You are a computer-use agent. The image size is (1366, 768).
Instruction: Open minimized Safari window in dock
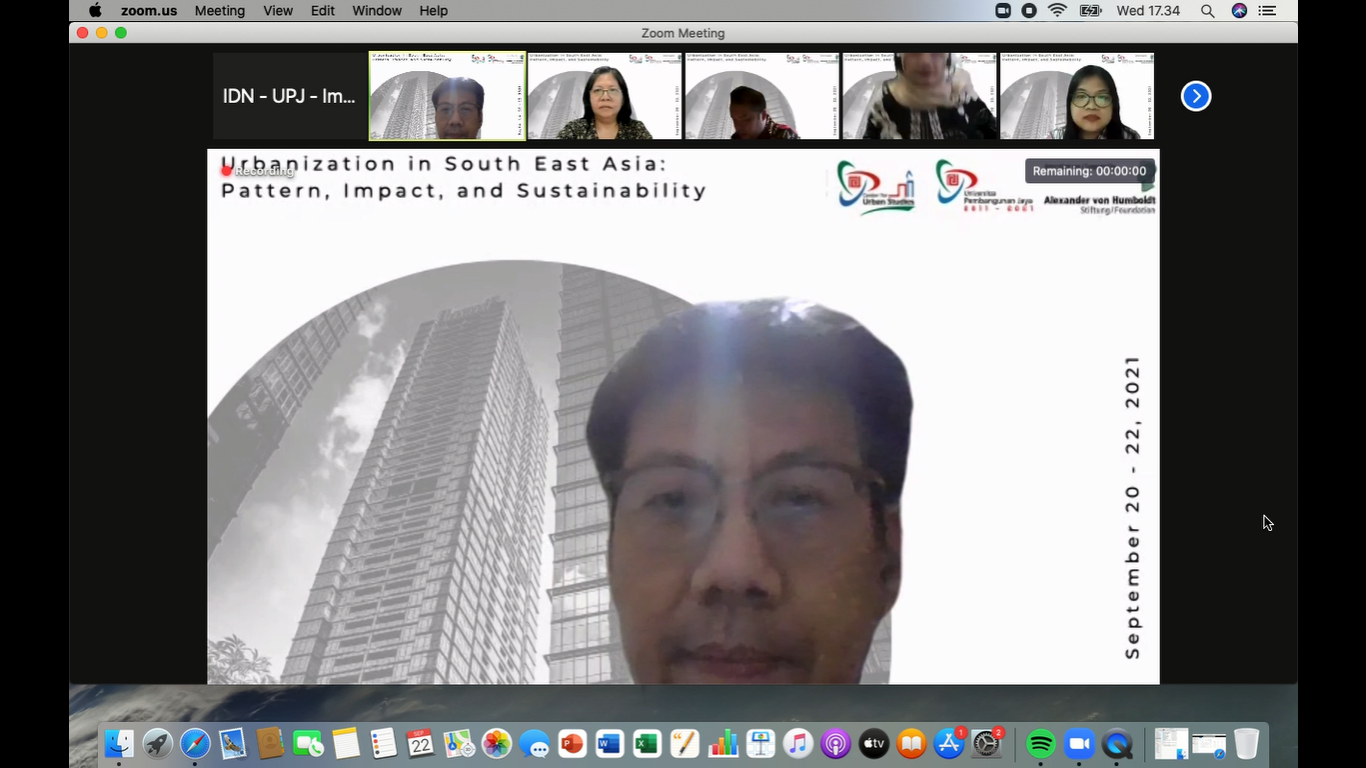pyautogui.click(x=1208, y=745)
